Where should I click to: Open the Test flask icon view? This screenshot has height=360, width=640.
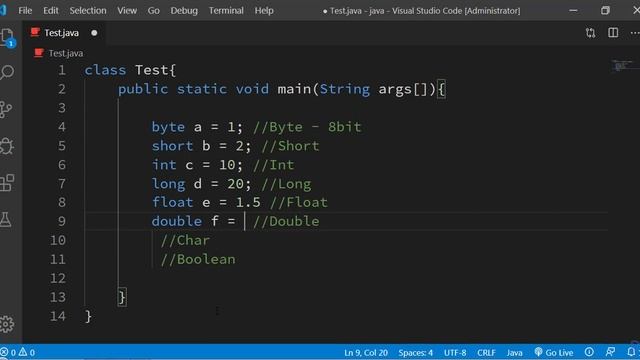tap(6, 220)
